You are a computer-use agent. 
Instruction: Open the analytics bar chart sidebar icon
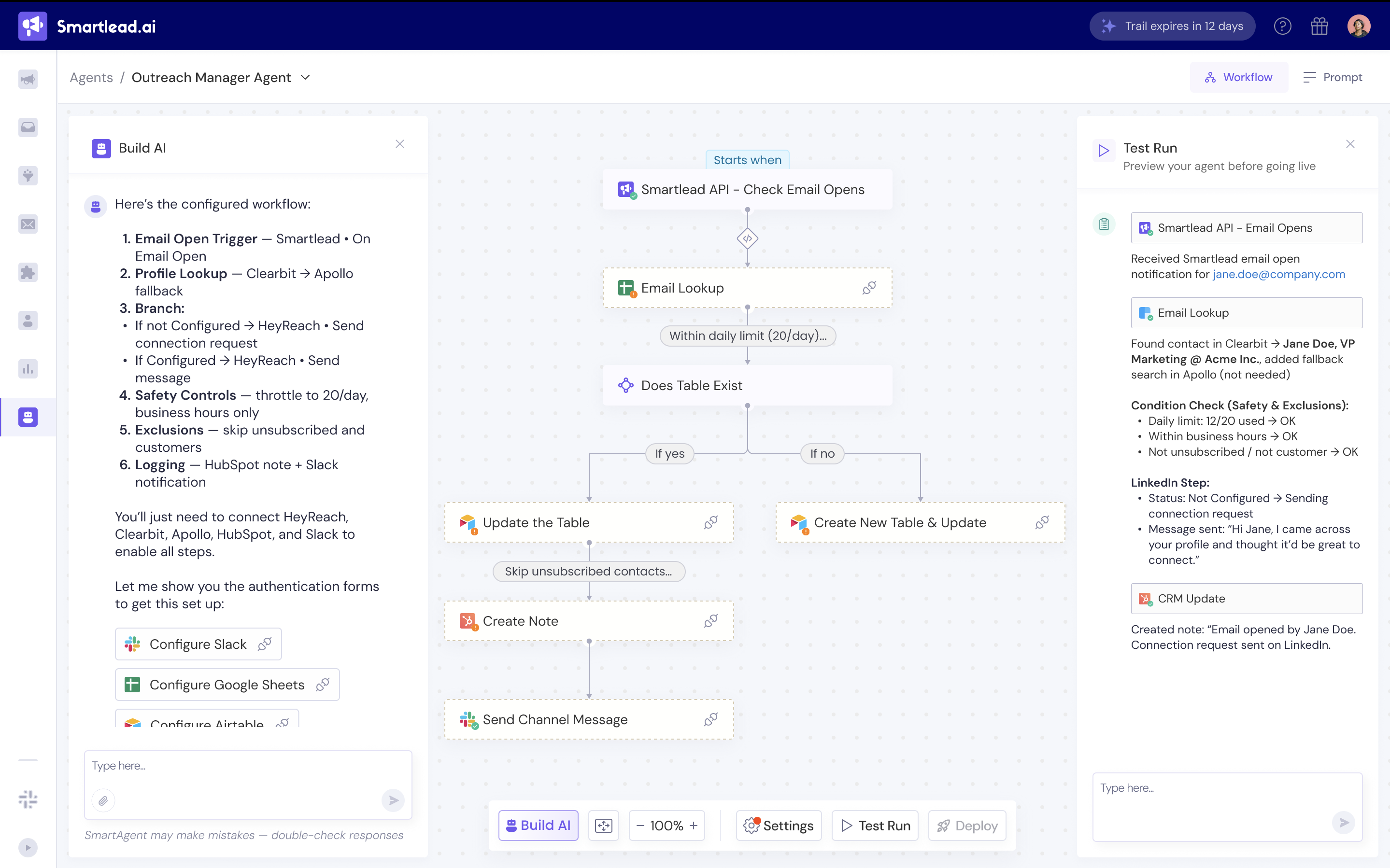28,368
